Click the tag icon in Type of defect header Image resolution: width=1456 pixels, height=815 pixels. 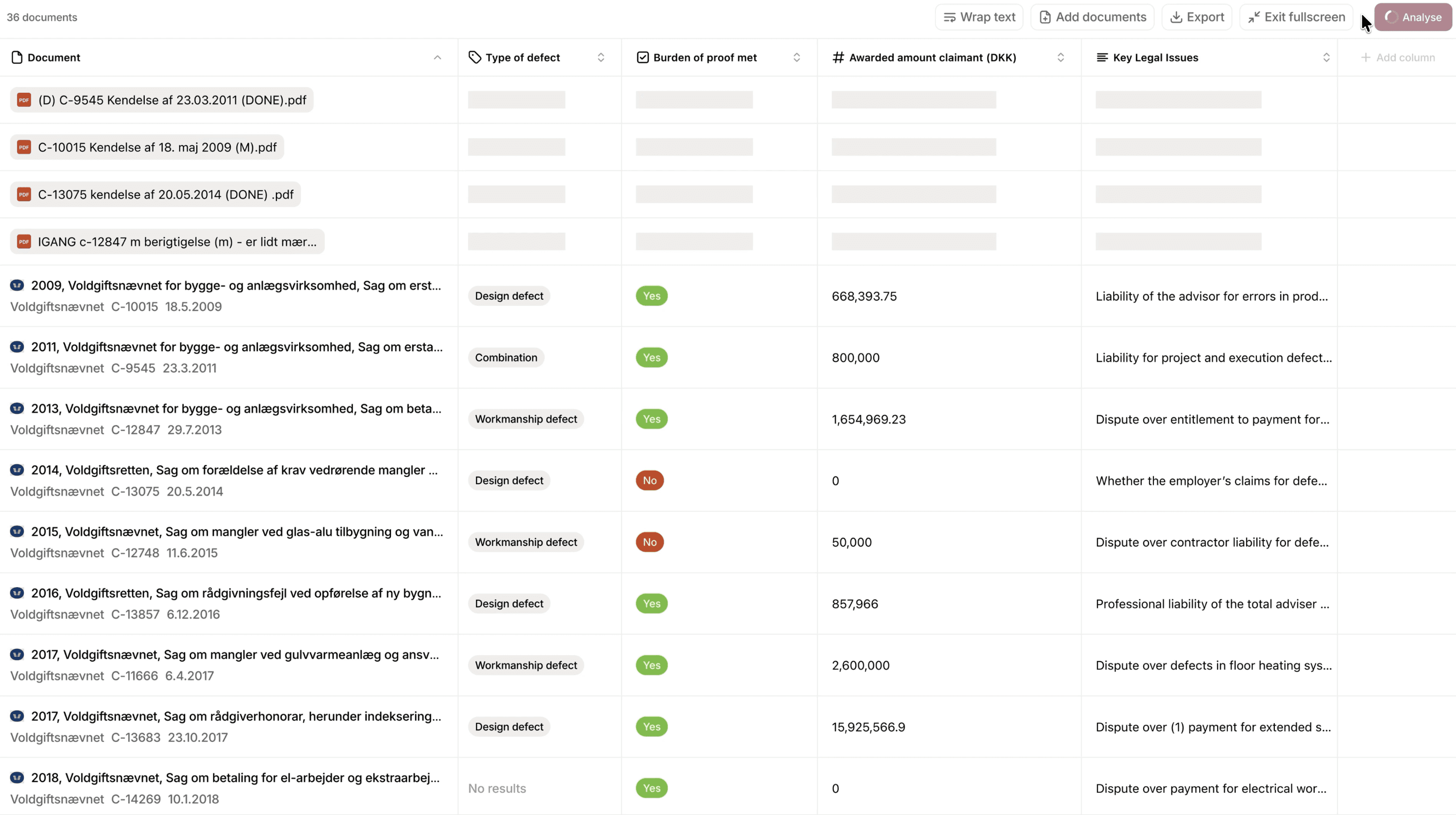coord(475,58)
